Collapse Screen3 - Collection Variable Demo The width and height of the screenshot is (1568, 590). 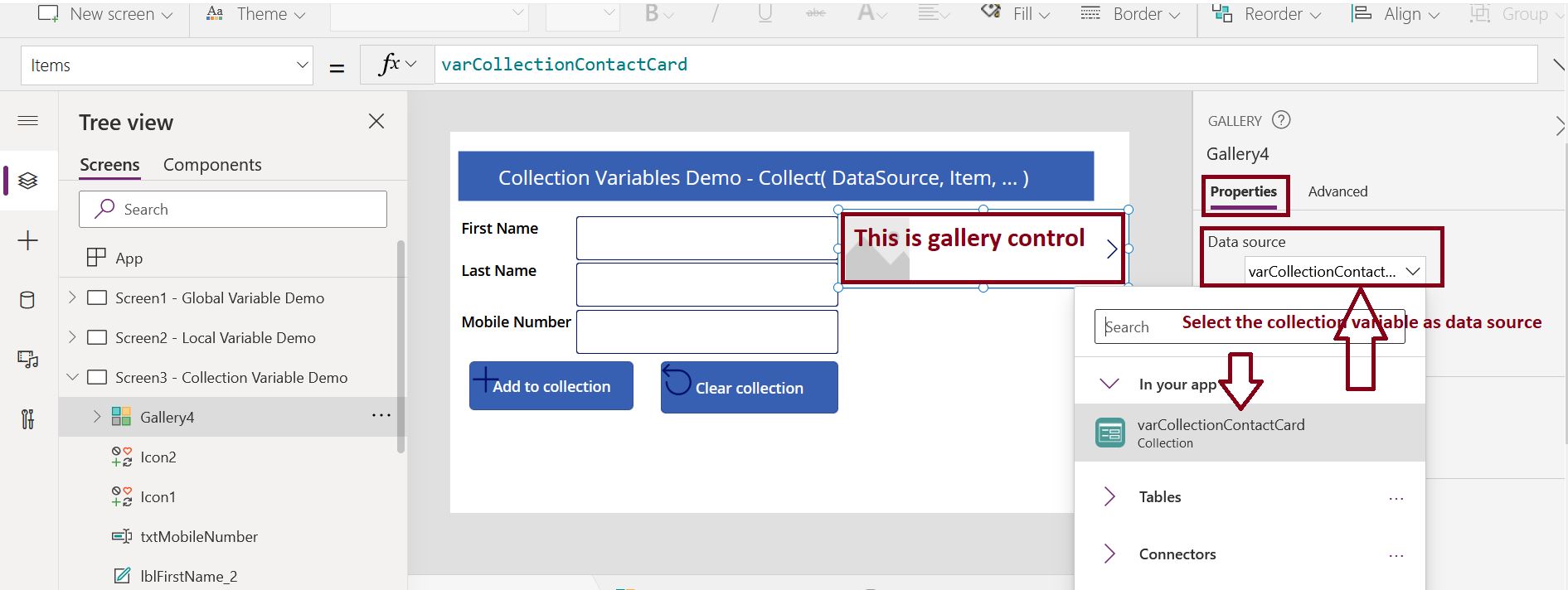[72, 377]
